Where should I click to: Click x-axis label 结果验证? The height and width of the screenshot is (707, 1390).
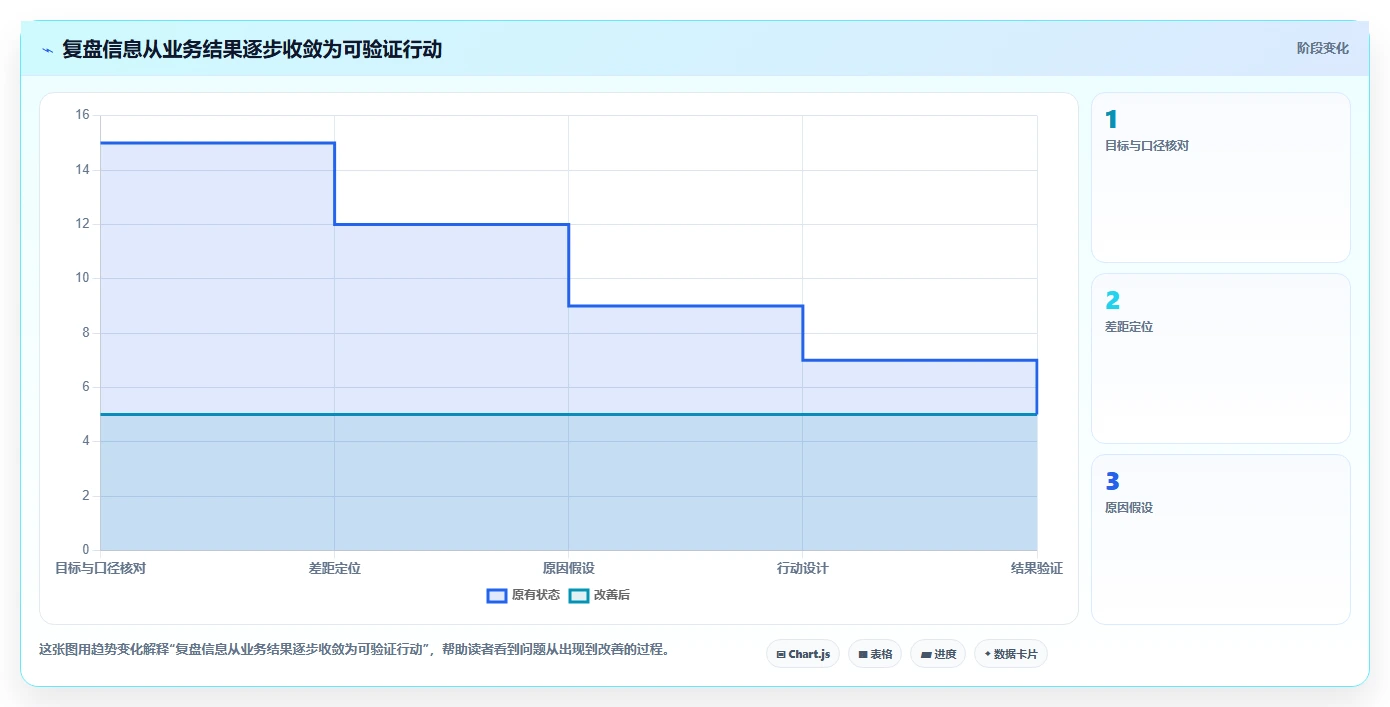[x=1037, y=568]
